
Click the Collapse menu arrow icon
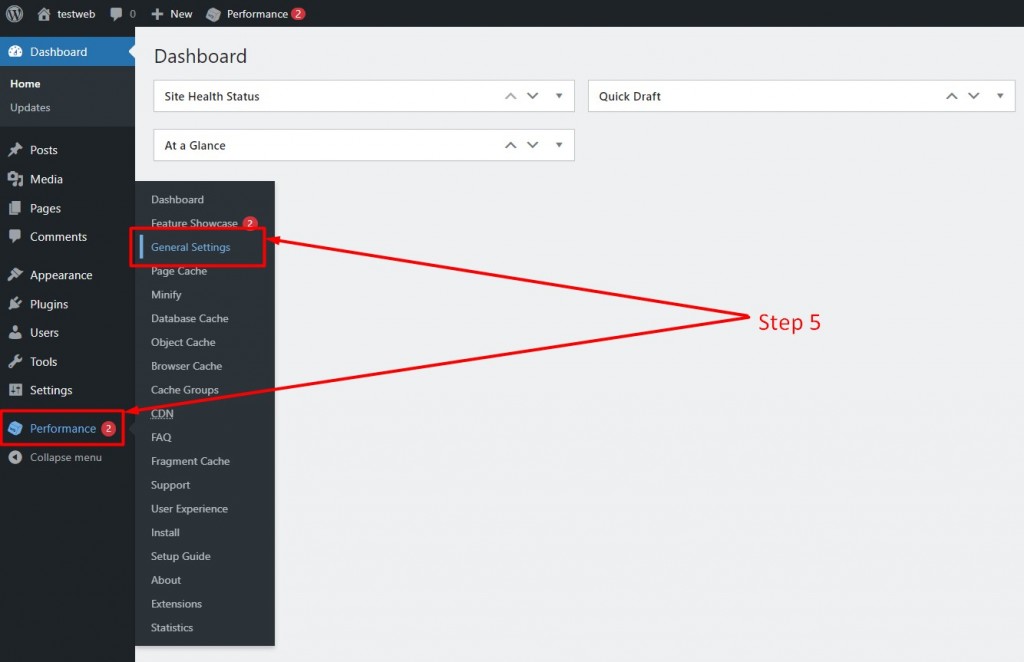(x=15, y=457)
